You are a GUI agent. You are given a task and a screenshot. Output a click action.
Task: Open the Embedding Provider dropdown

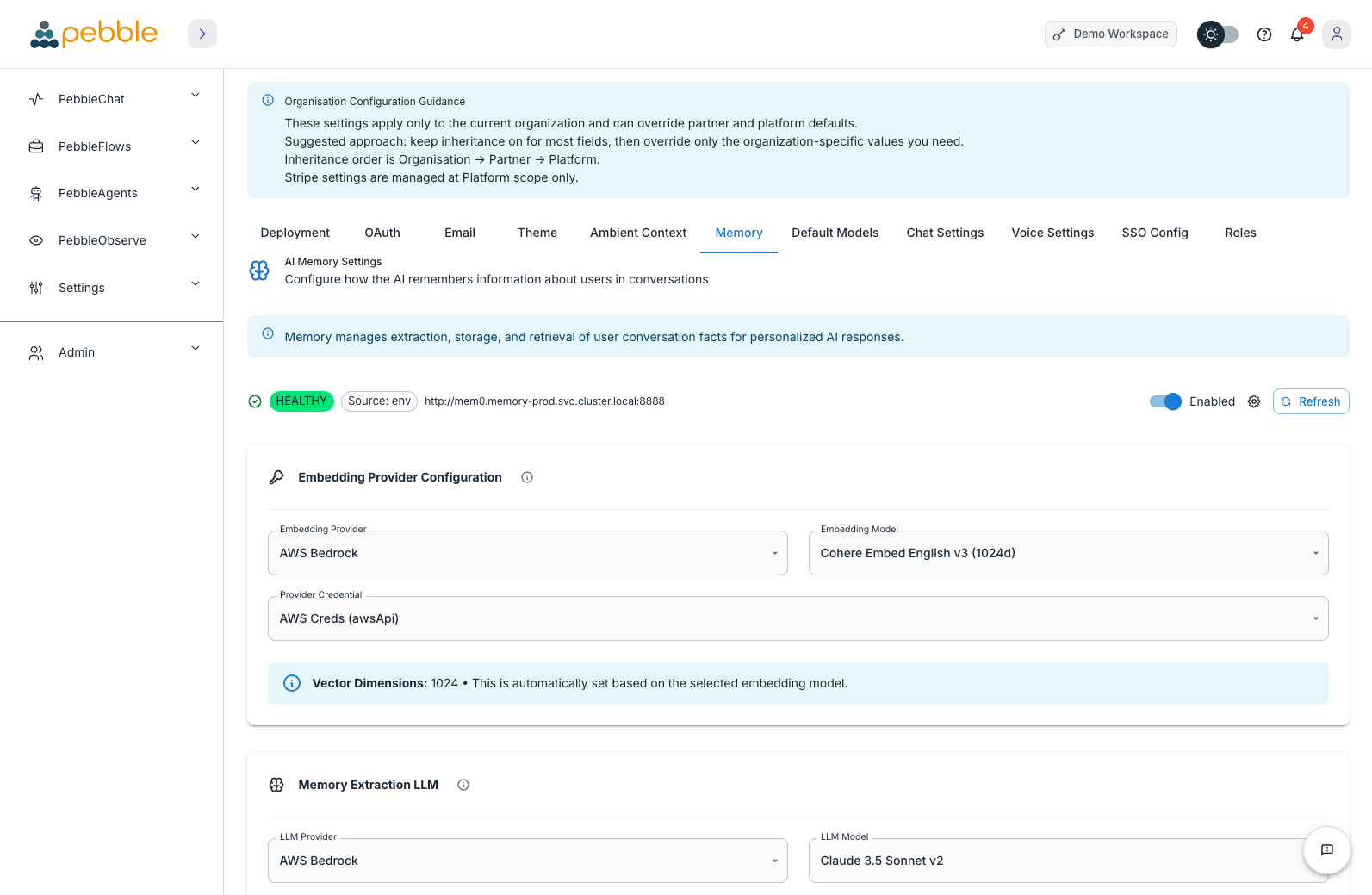pos(527,553)
